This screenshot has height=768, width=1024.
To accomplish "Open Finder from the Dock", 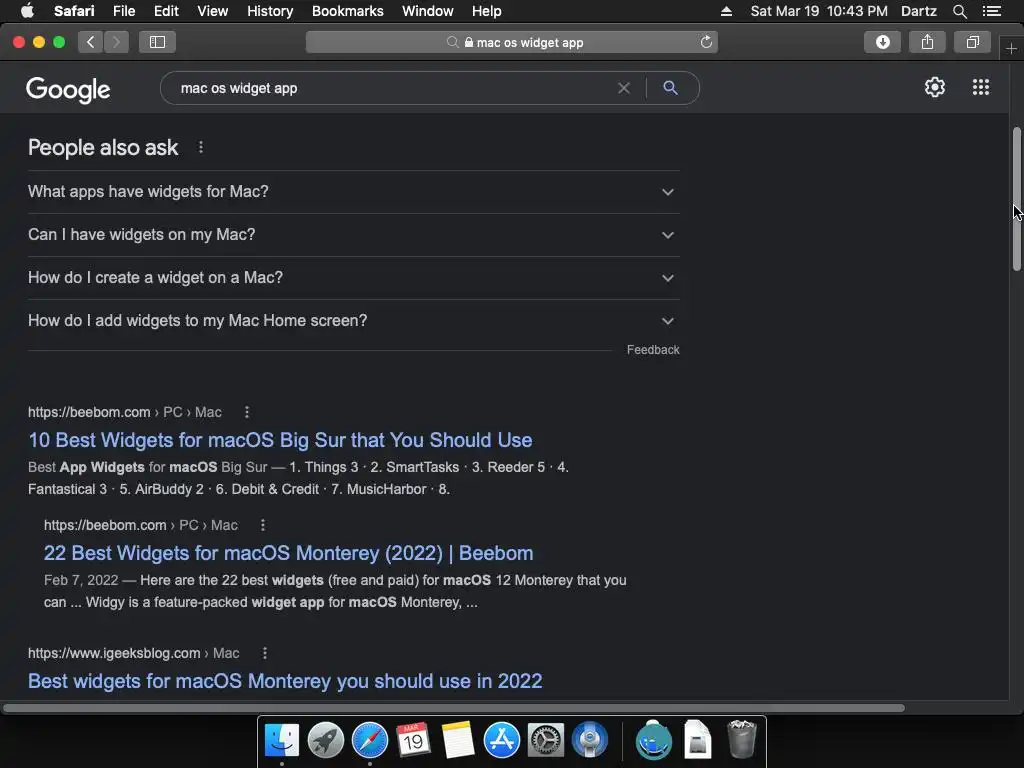I will click(x=281, y=741).
